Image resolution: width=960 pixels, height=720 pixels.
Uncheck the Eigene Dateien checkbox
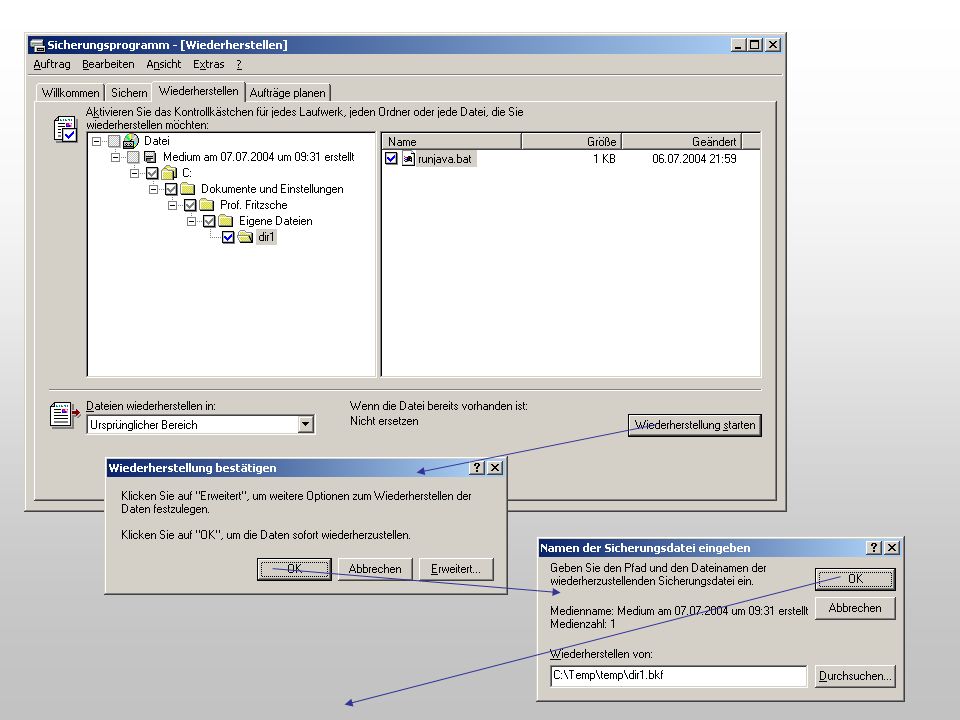[x=209, y=220]
